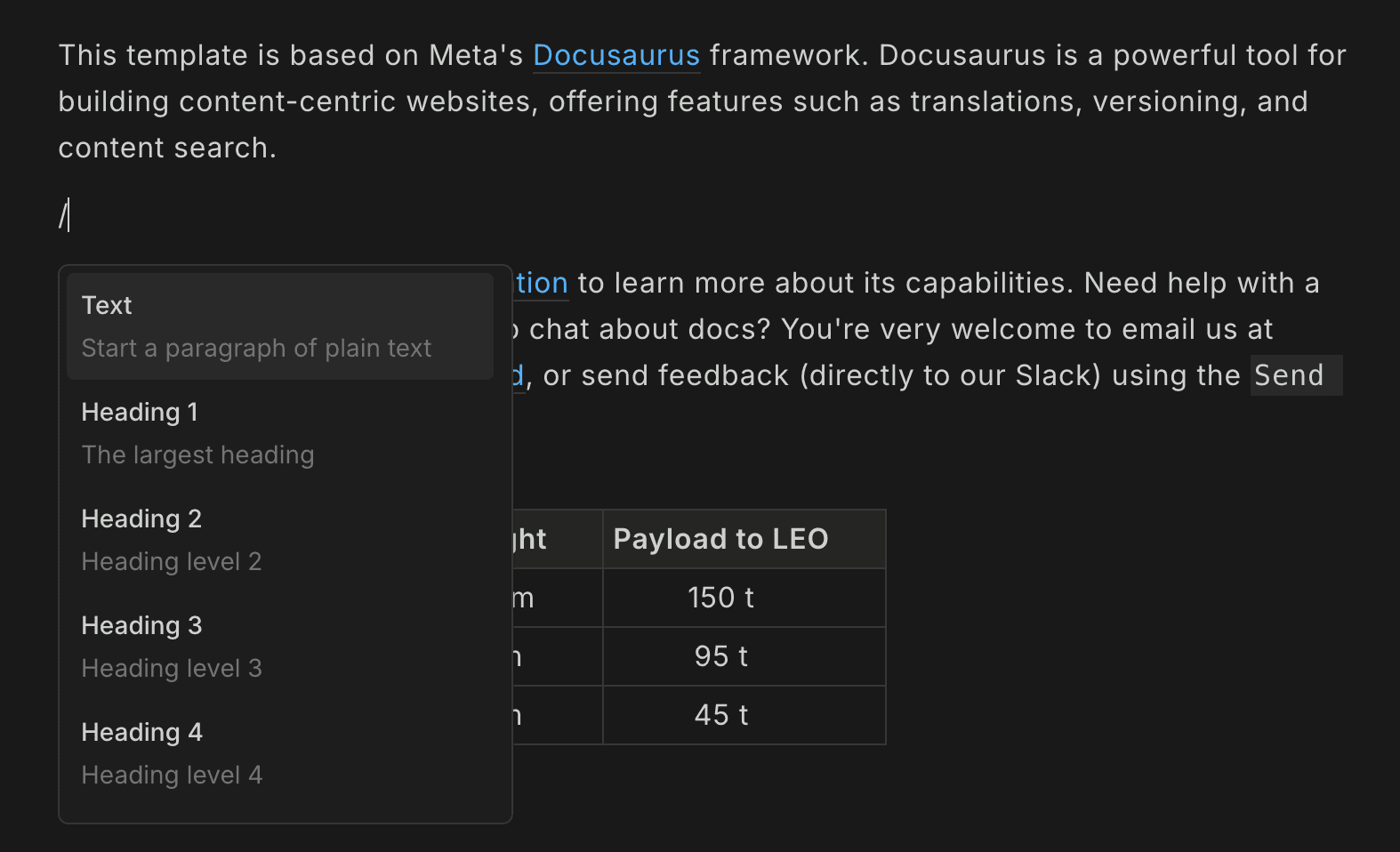Screen dimensions: 1400x852
Task: Select the '150 t' table cell
Action: [x=720, y=598]
